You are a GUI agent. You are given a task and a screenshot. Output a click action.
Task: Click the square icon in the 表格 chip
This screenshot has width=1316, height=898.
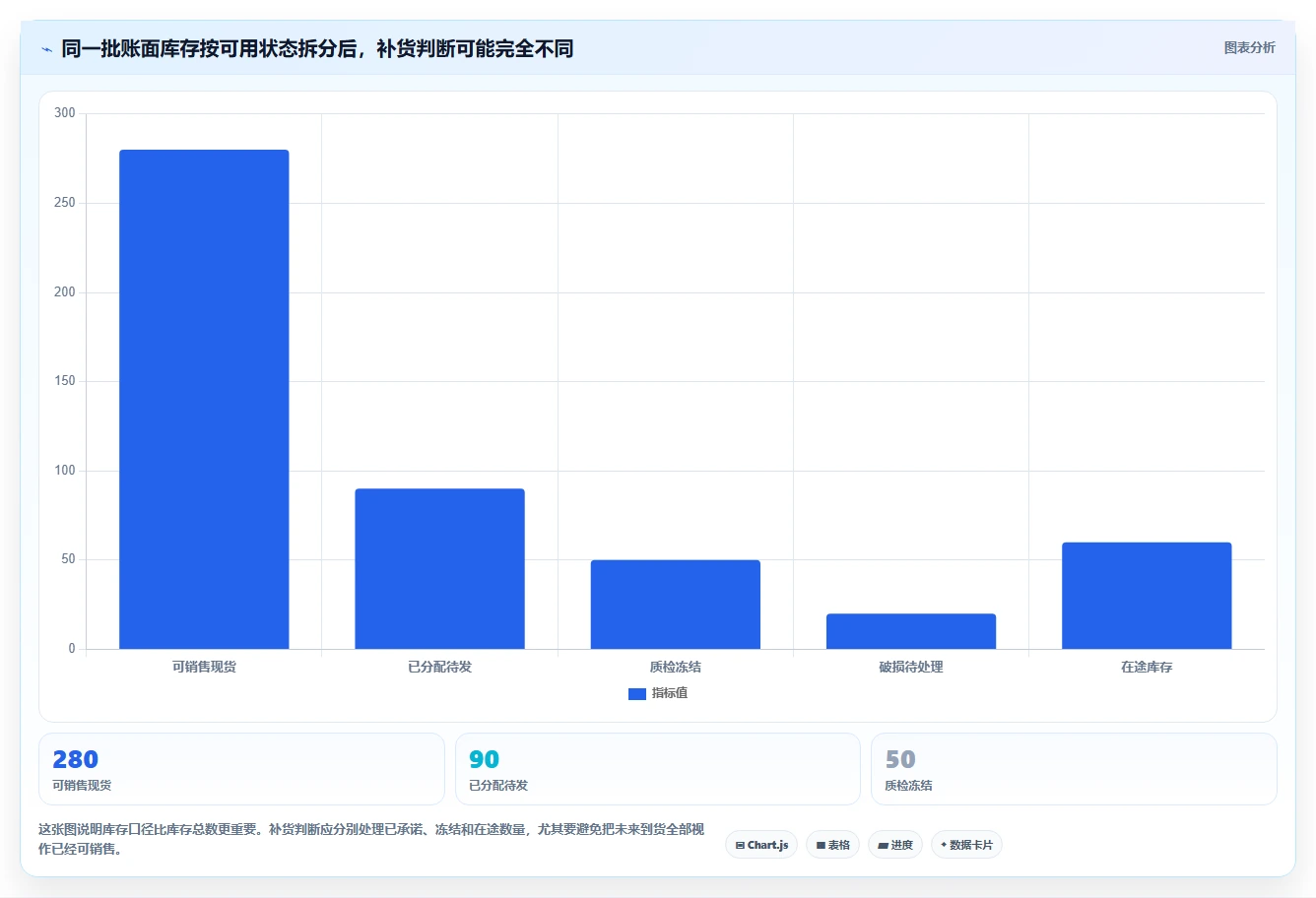tap(821, 846)
